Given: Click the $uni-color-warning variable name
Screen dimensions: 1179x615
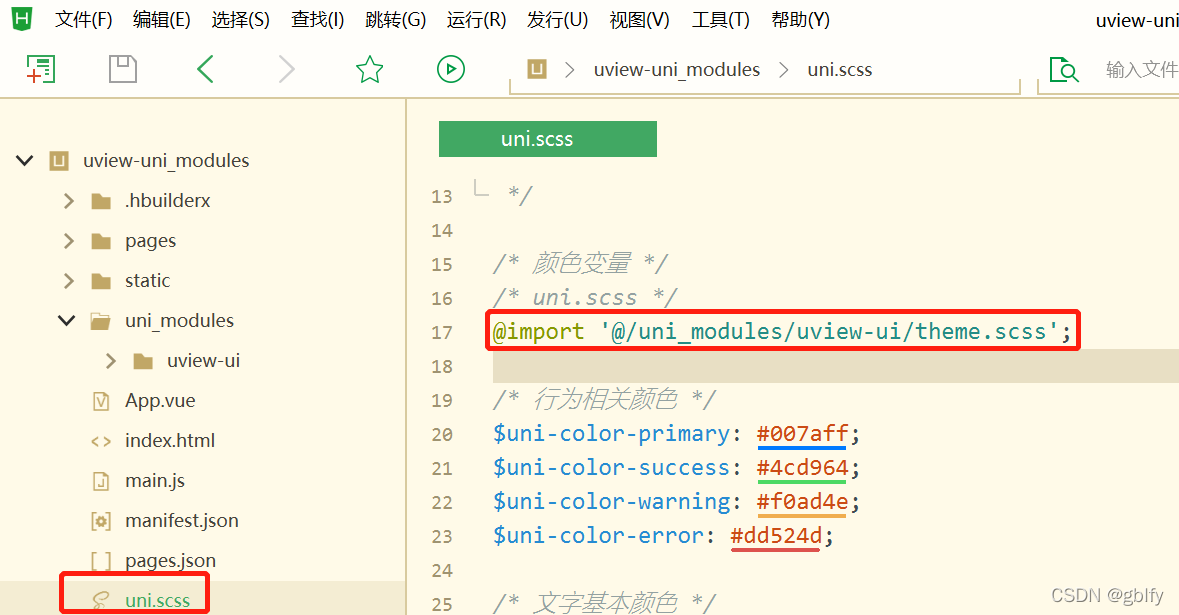Looking at the screenshot, I should 611,501.
